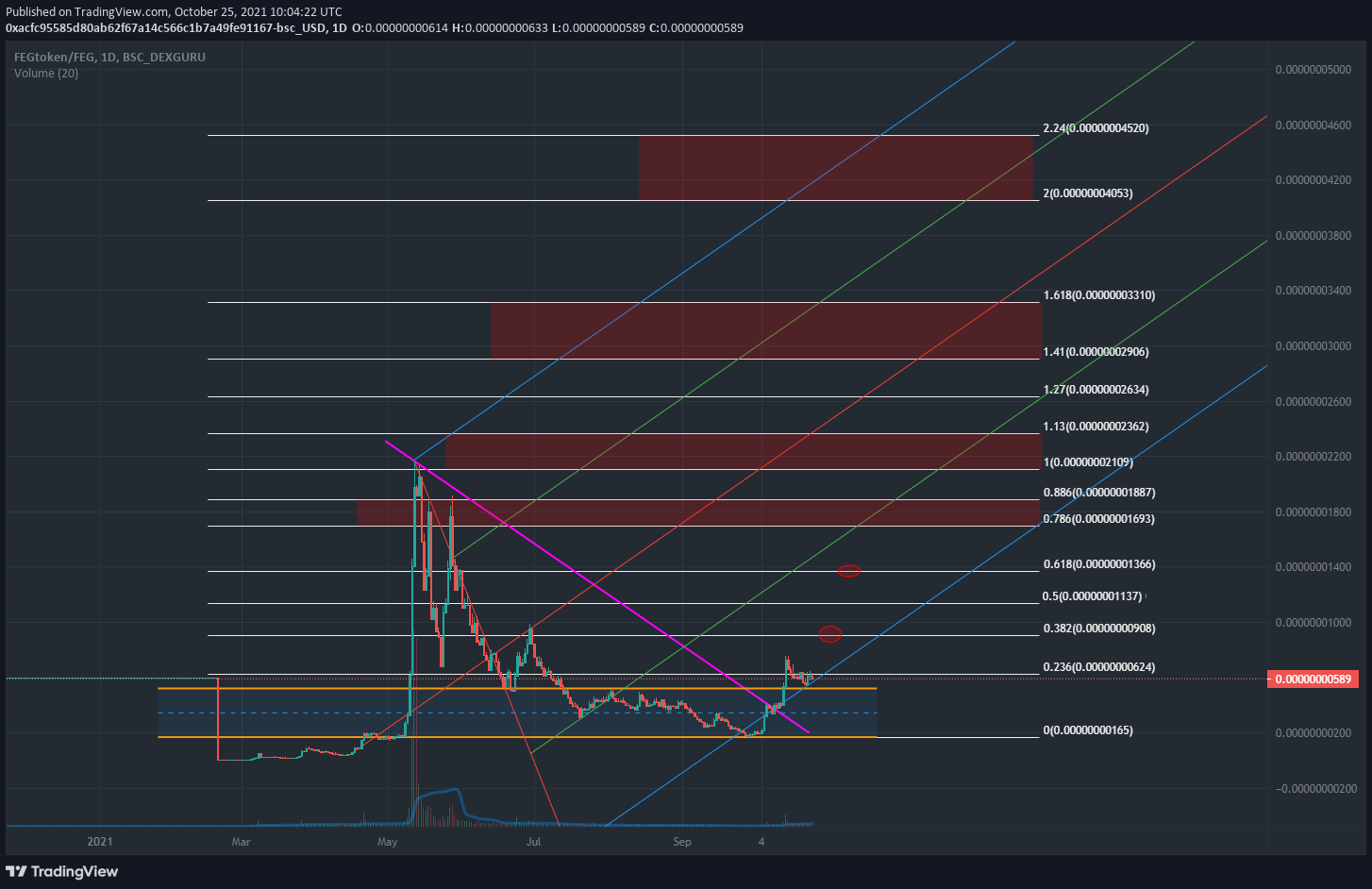The height and width of the screenshot is (889, 1372).
Task: Click the red ellipse marker near the 0.382 level
Action: (830, 634)
